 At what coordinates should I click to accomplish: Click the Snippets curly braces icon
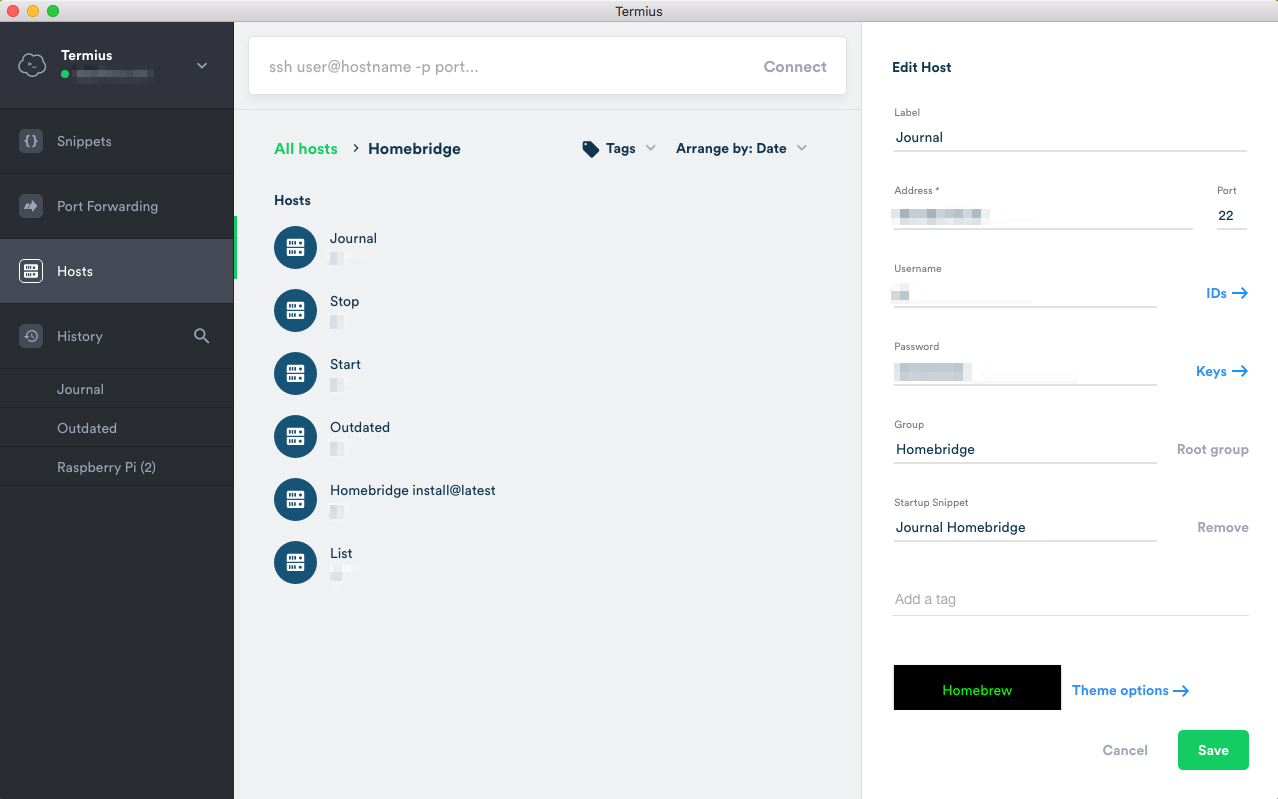(x=31, y=141)
